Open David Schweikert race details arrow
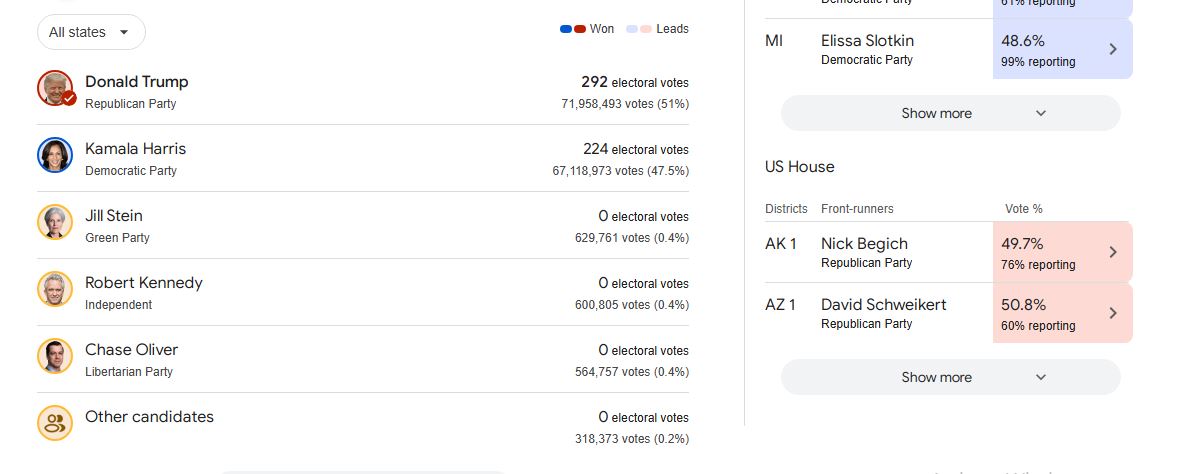Image resolution: width=1192 pixels, height=474 pixels. coord(1113,313)
